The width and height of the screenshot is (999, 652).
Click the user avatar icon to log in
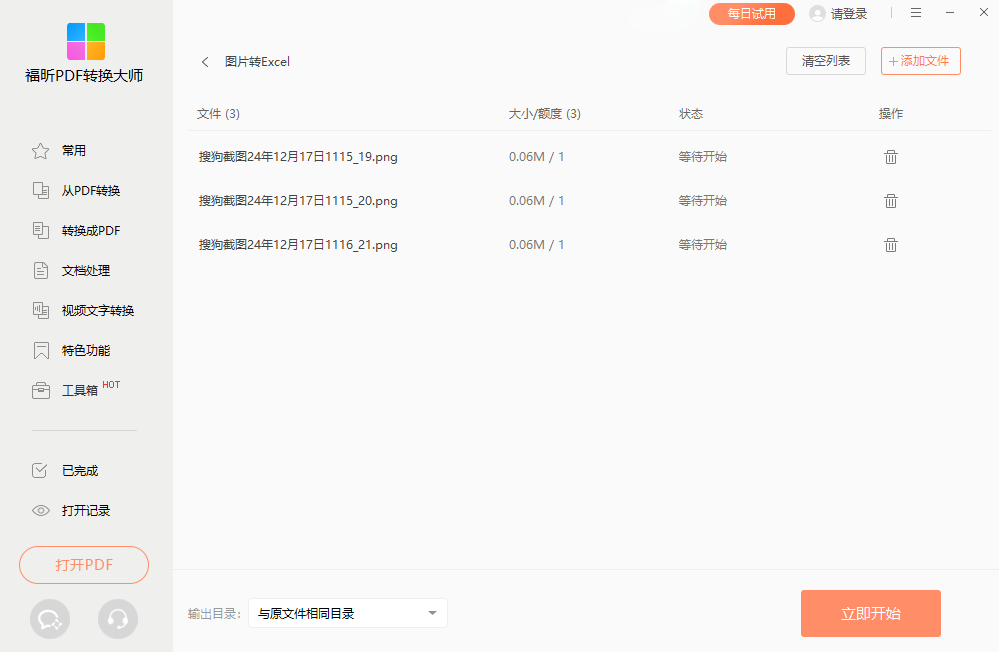pyautogui.click(x=817, y=14)
